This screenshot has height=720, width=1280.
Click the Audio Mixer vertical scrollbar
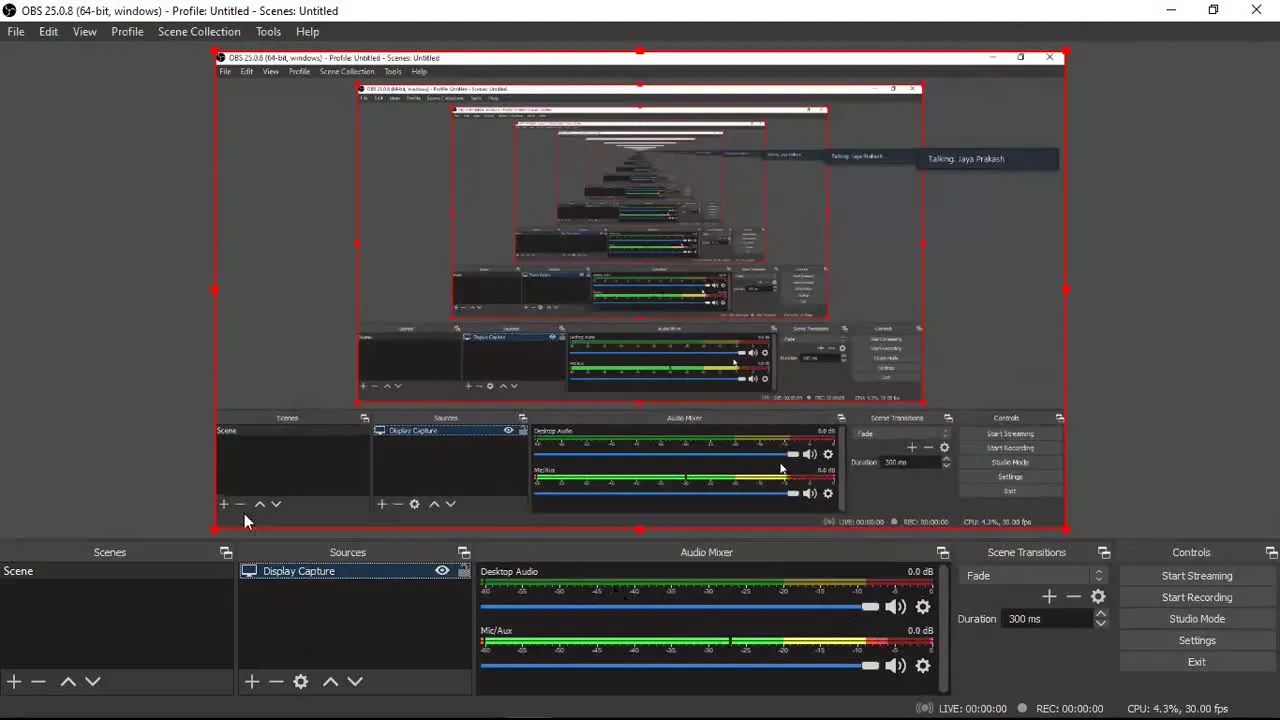coord(943,628)
